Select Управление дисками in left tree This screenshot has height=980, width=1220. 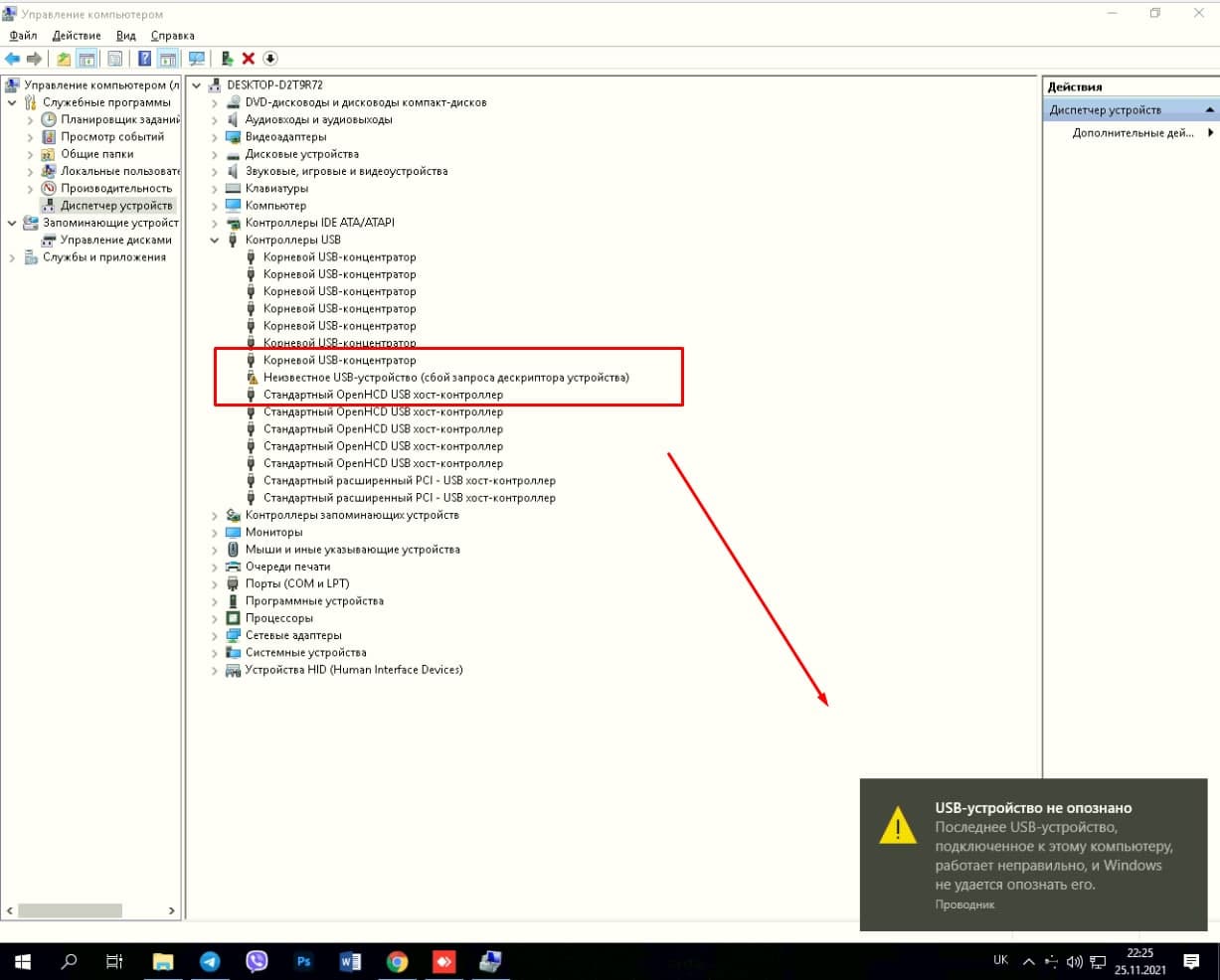[x=115, y=241]
